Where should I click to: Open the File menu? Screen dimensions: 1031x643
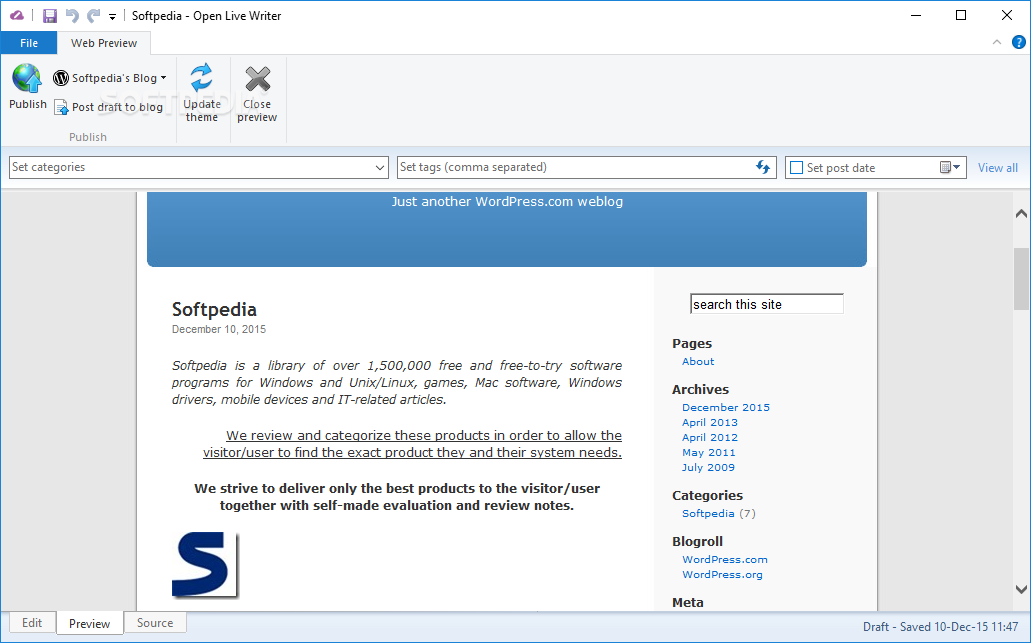[29, 43]
